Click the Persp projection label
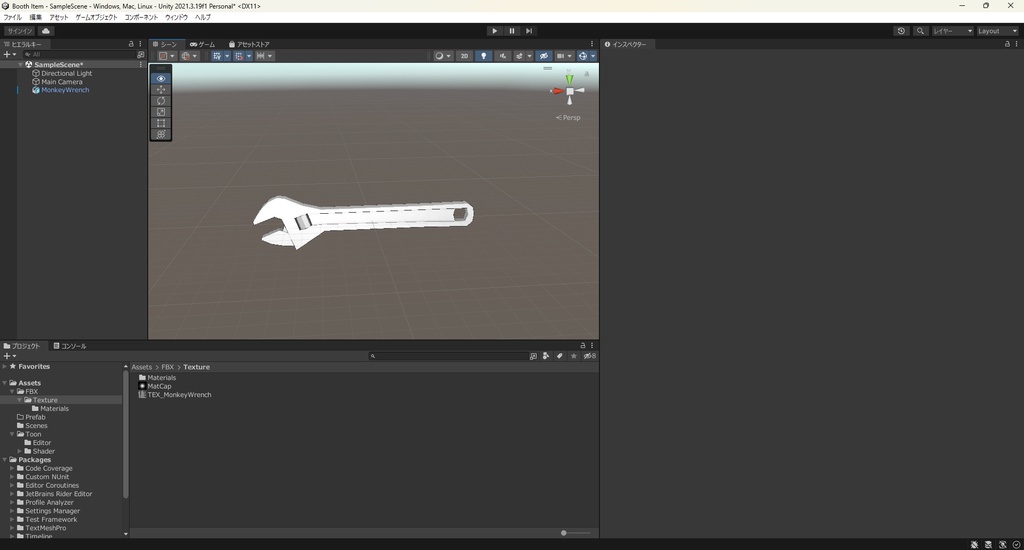The width and height of the screenshot is (1024, 550). point(568,118)
